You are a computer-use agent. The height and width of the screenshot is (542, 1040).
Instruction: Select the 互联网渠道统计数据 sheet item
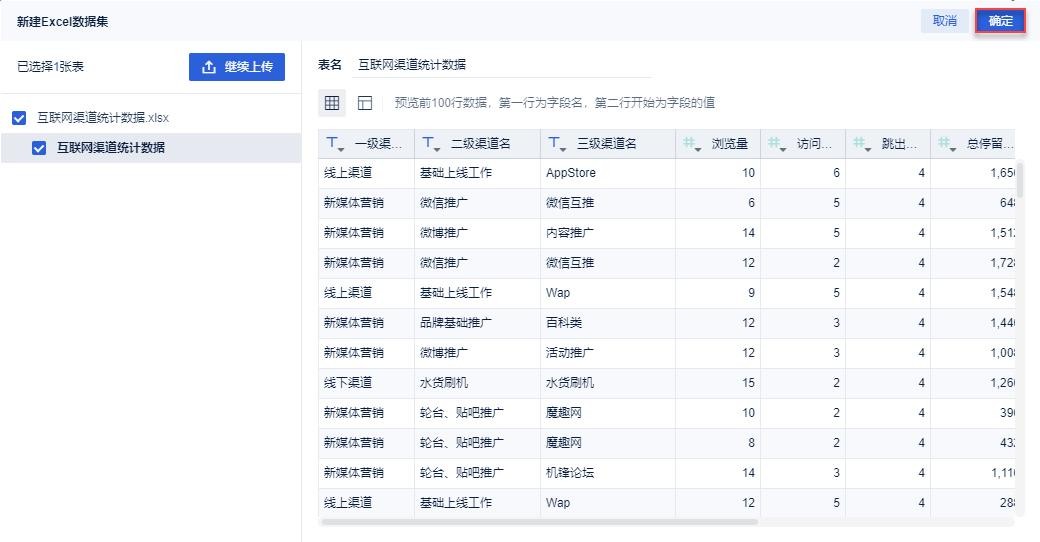click(x=111, y=148)
